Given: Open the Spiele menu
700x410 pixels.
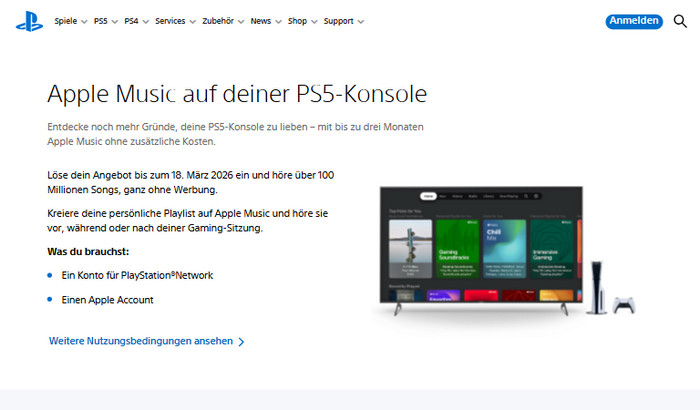Looking at the screenshot, I should point(71,21).
